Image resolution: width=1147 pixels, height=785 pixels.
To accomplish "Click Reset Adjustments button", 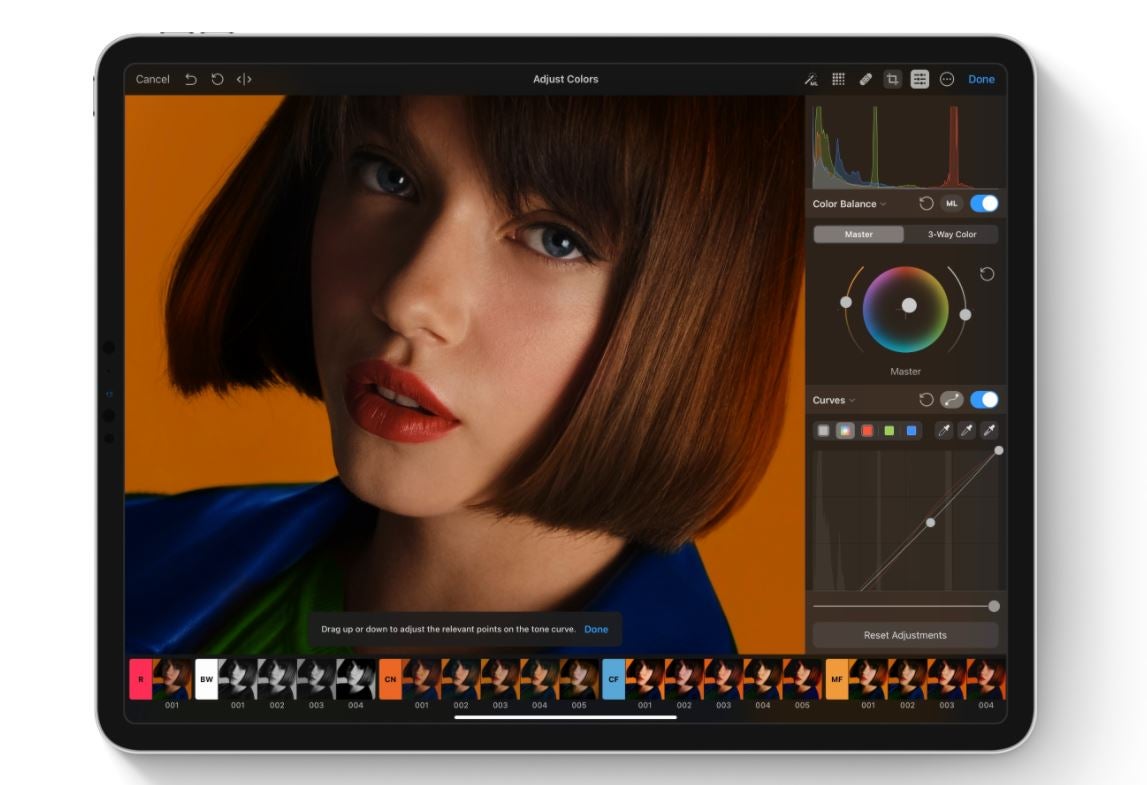I will pyautogui.click(x=905, y=635).
